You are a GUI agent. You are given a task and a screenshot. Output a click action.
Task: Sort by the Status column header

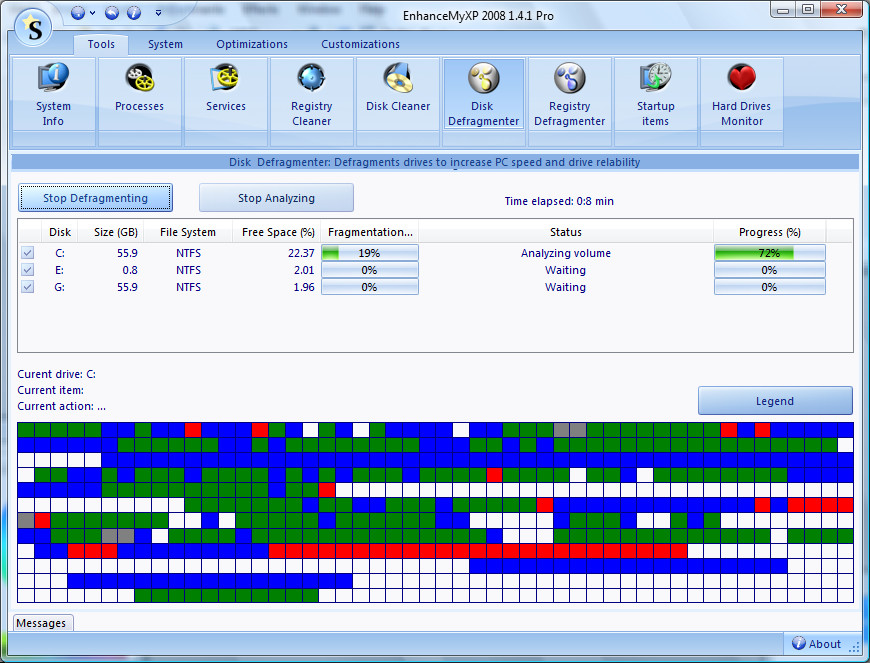click(x=565, y=232)
